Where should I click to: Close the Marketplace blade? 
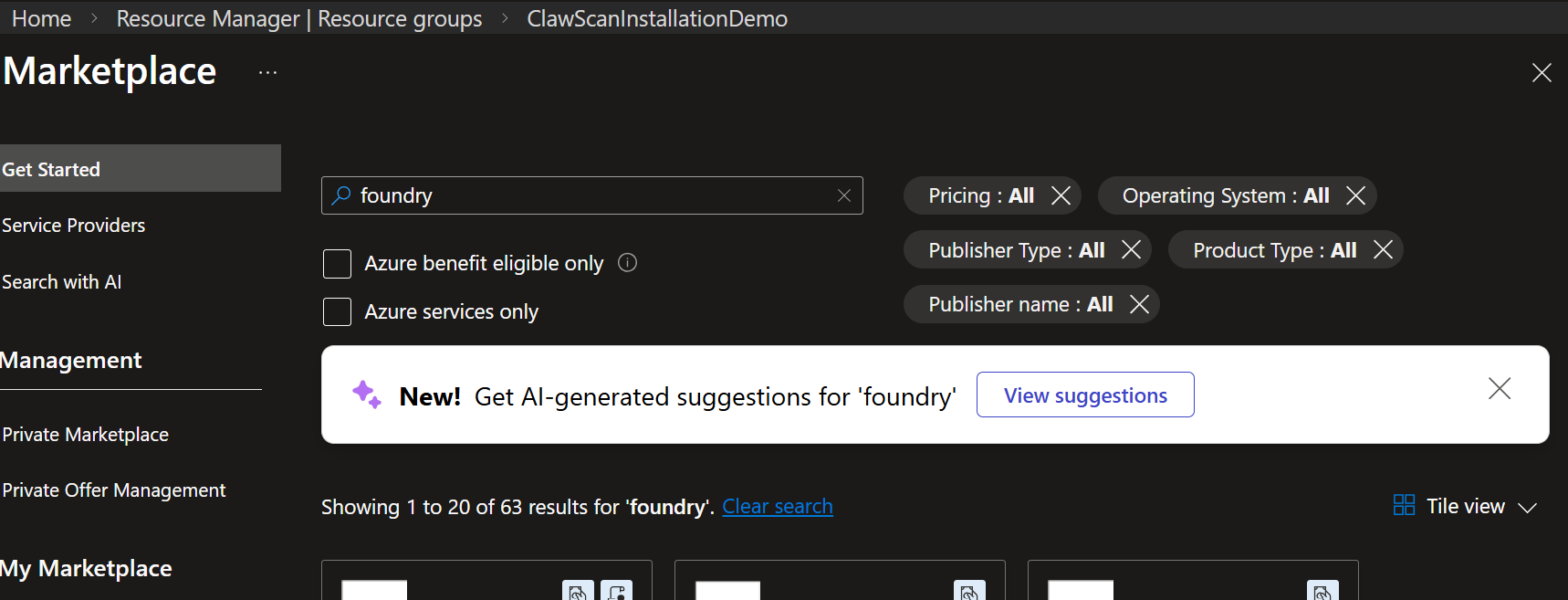click(x=1542, y=73)
